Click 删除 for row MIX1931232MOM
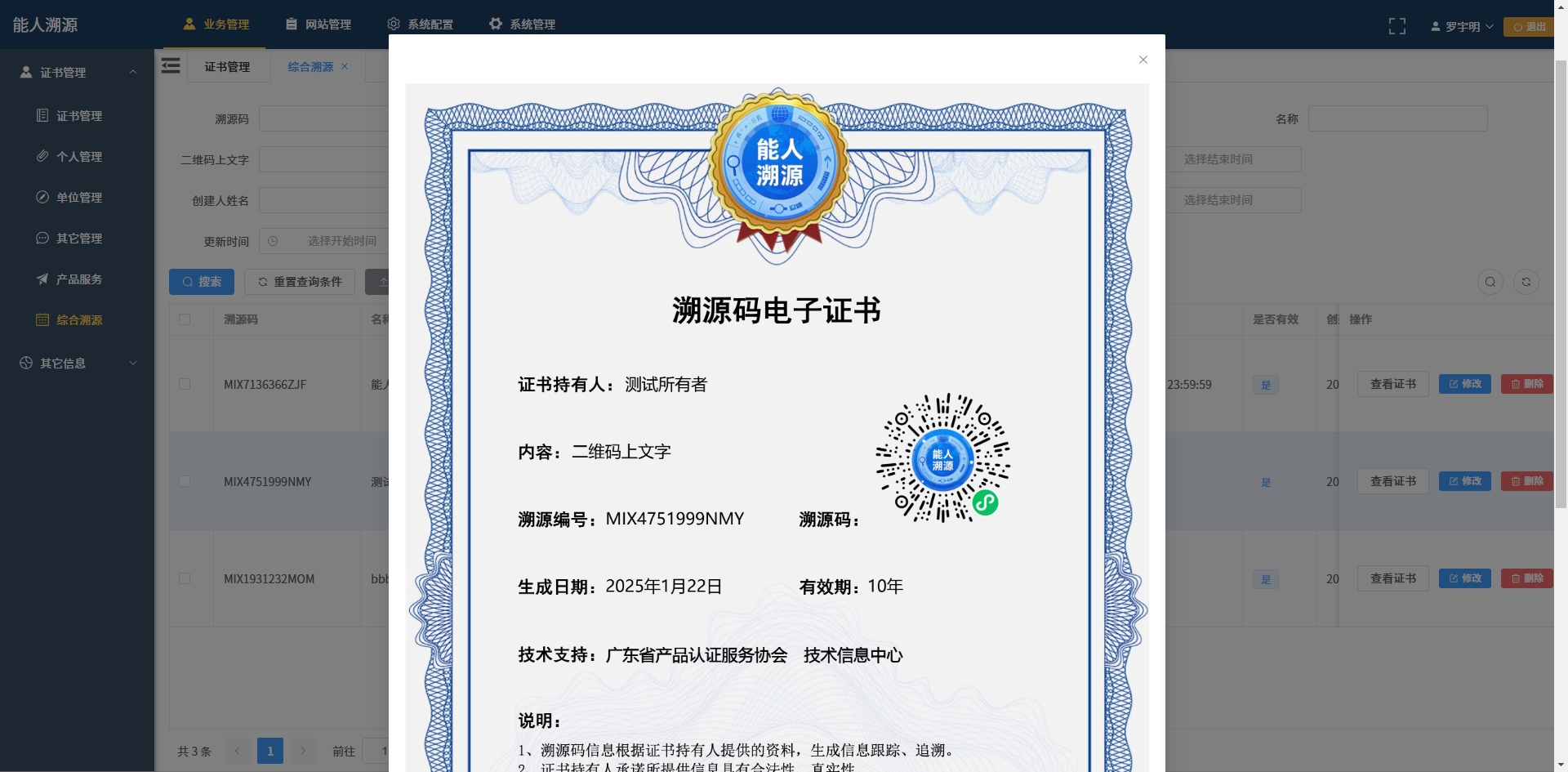Viewport: 1568px width, 772px height. coord(1527,578)
